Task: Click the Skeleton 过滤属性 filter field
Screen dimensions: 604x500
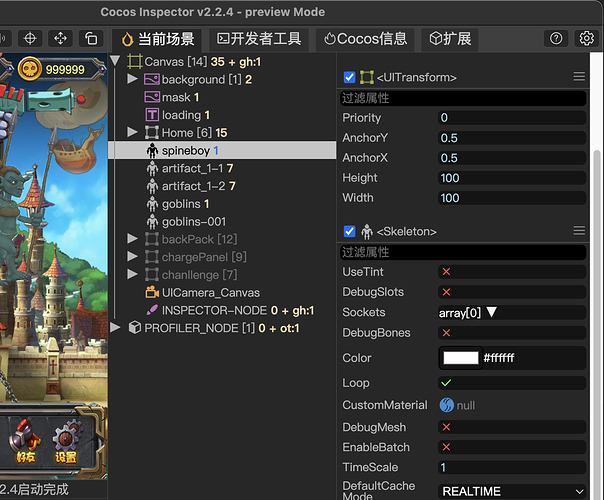Action: (463, 252)
